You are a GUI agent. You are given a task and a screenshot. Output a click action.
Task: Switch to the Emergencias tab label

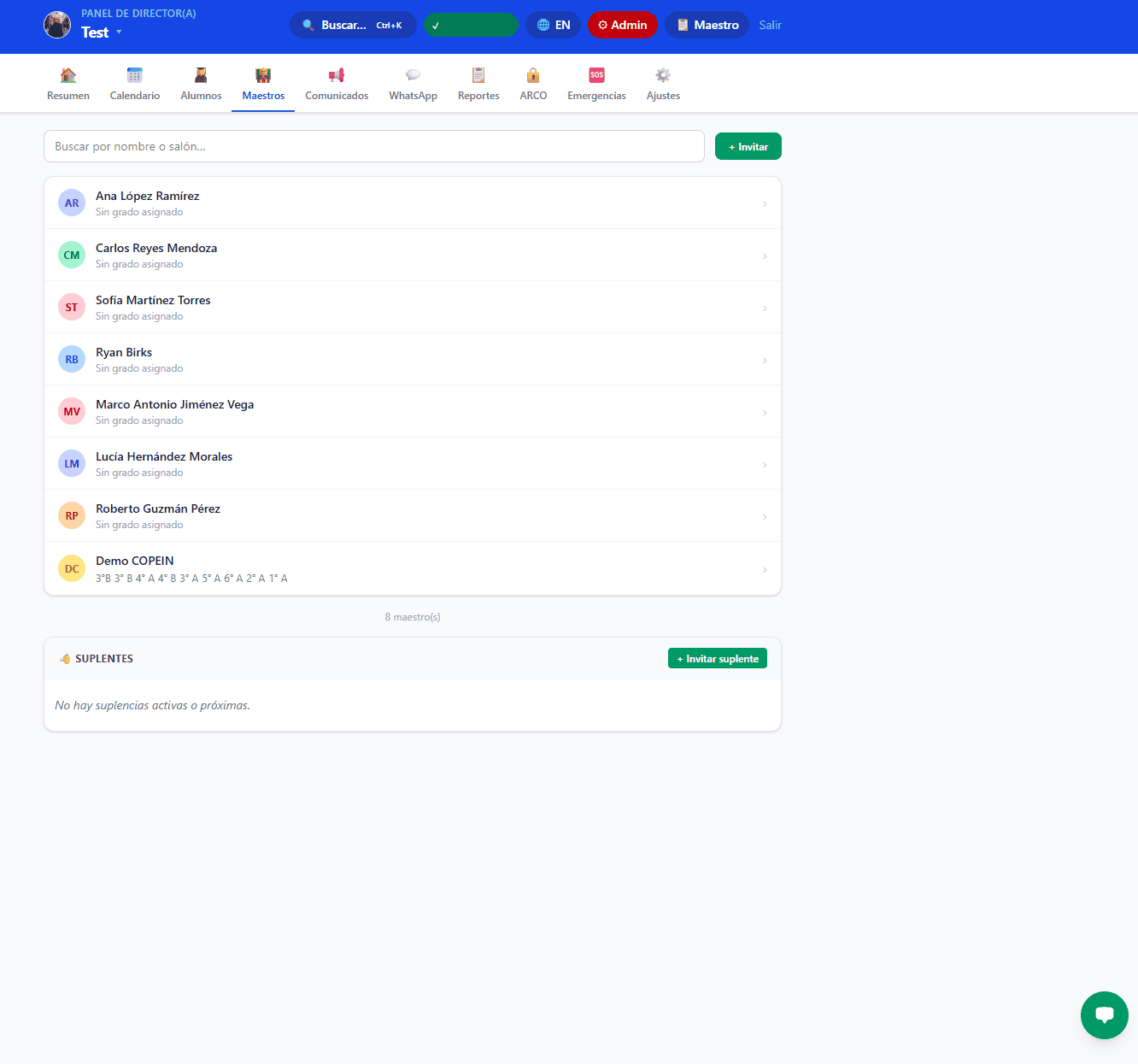pyautogui.click(x=596, y=96)
